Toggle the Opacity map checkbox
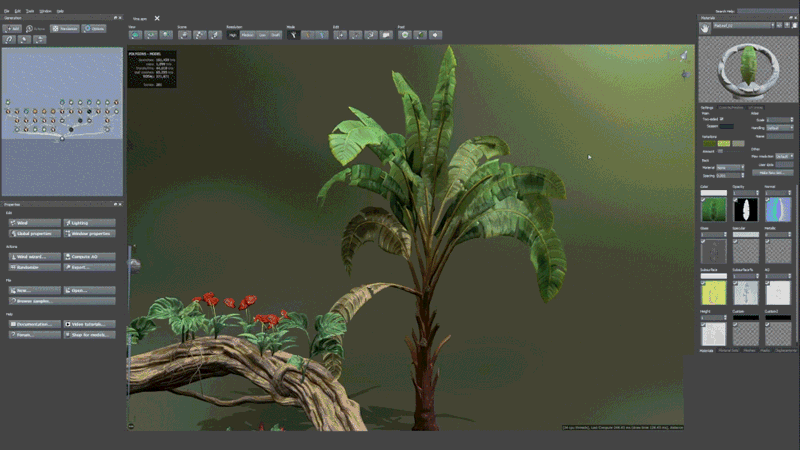The width and height of the screenshot is (800, 450). click(736, 200)
